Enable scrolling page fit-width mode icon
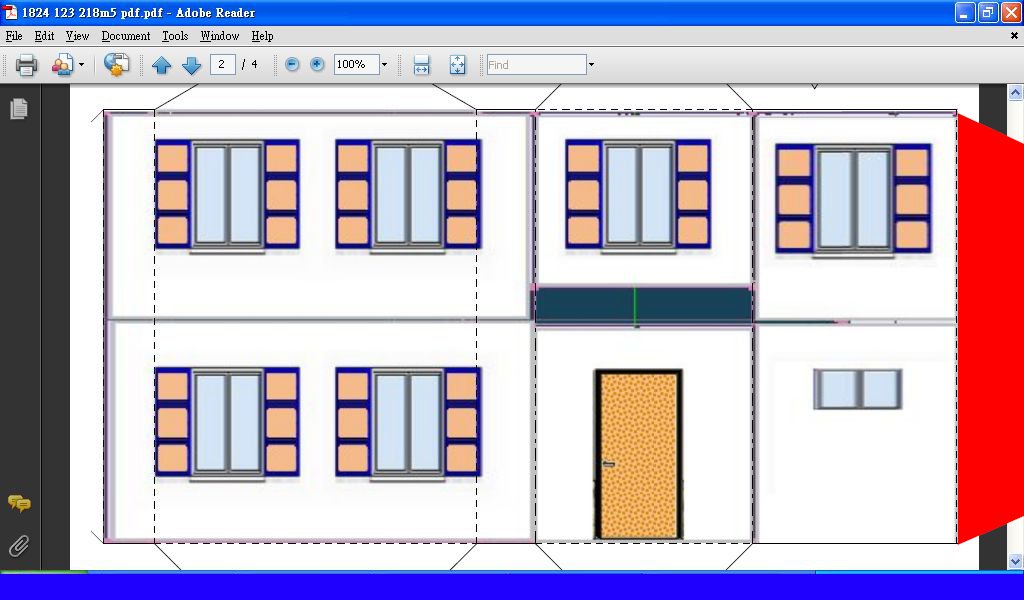 coord(421,65)
